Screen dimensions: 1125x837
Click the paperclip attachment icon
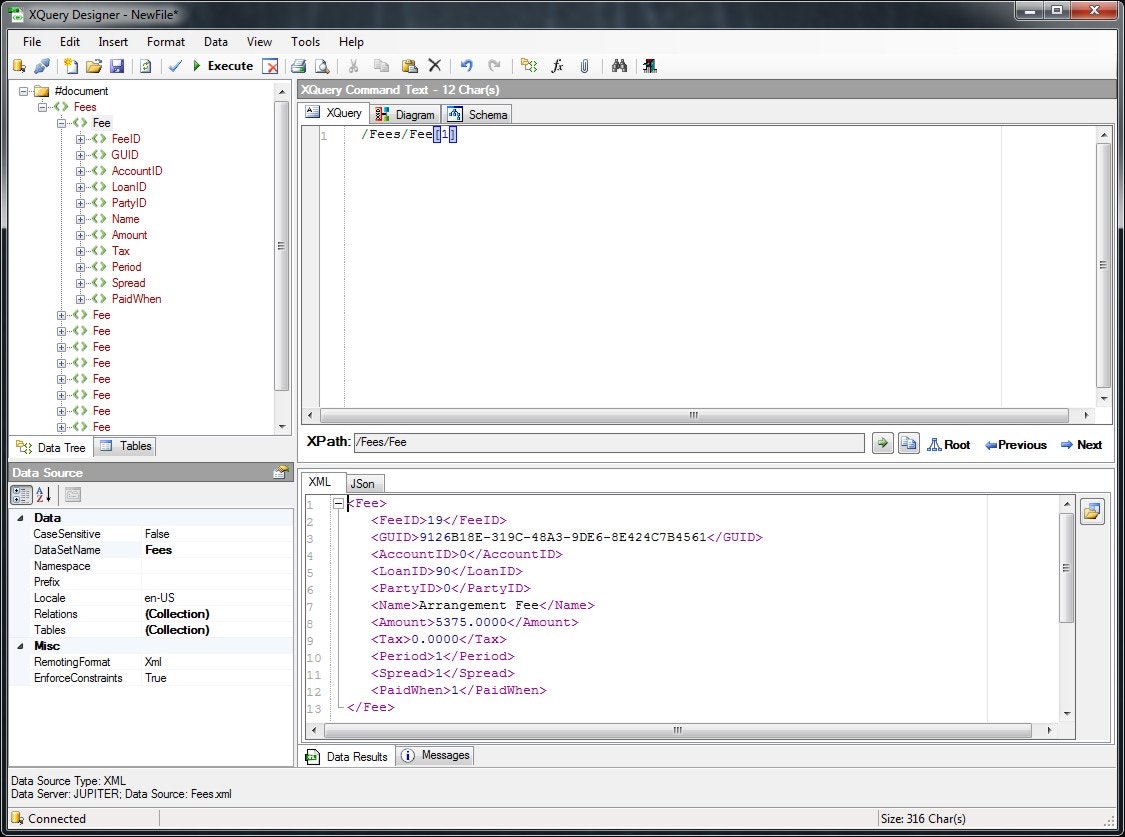(586, 66)
